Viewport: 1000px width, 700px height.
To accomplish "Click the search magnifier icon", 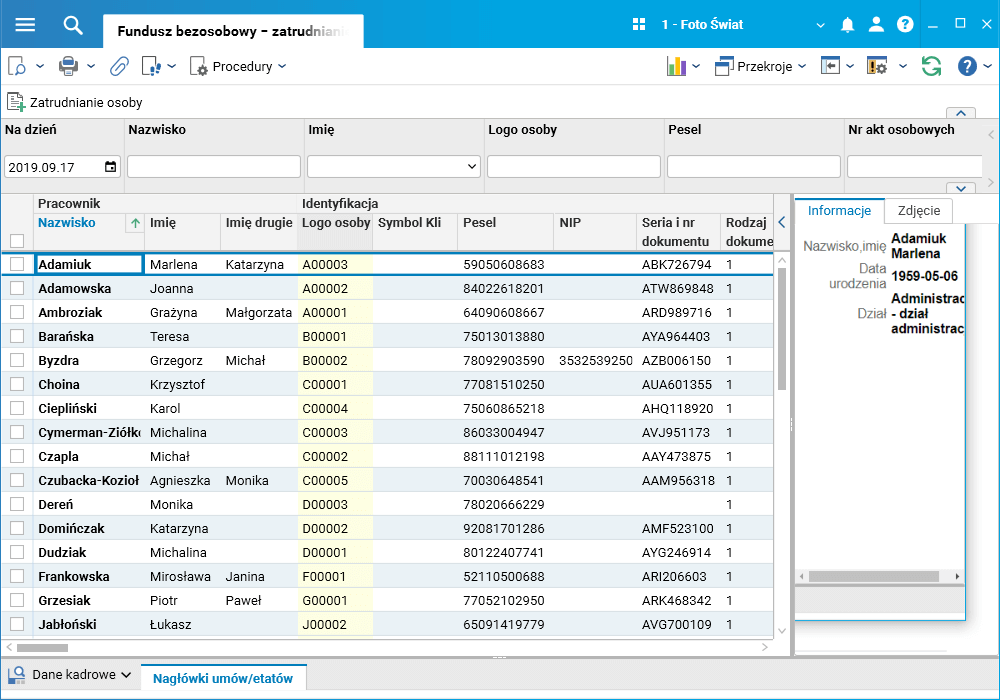I will 73,25.
